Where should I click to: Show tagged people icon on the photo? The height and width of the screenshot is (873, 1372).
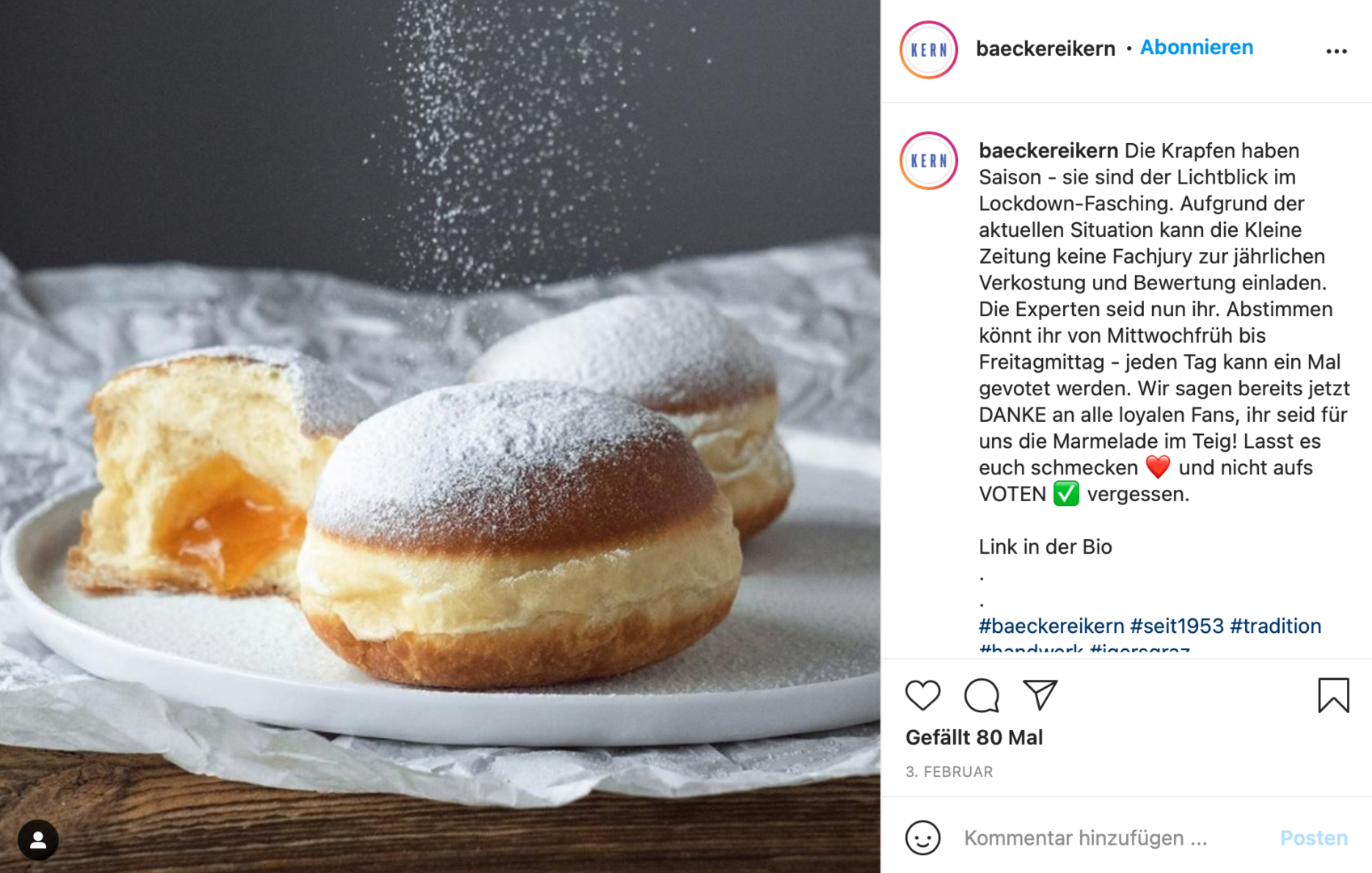click(x=38, y=840)
